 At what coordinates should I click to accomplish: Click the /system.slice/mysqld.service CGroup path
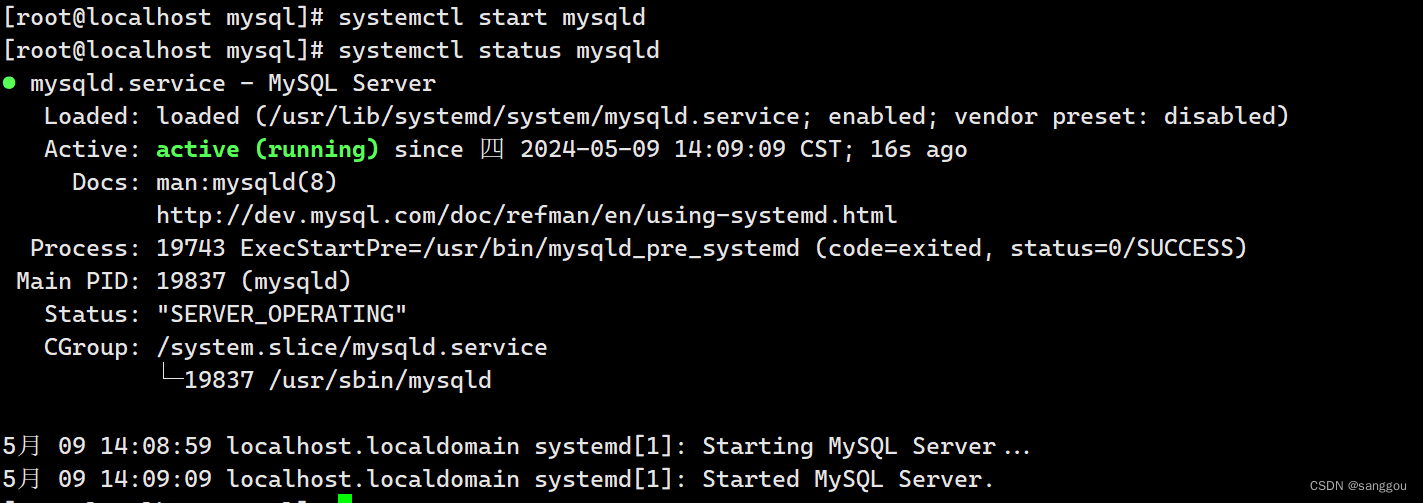click(352, 347)
